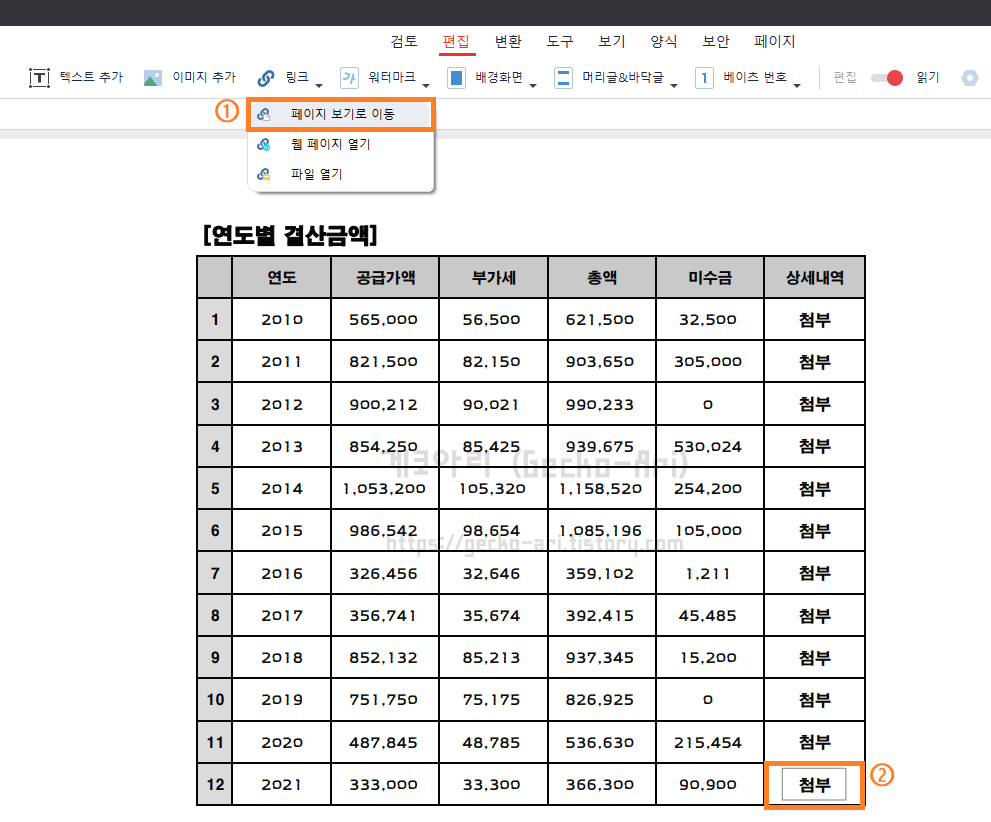Click 첨부 in the 2010 row
Viewport: 991px width, 822px height.
[x=814, y=320]
